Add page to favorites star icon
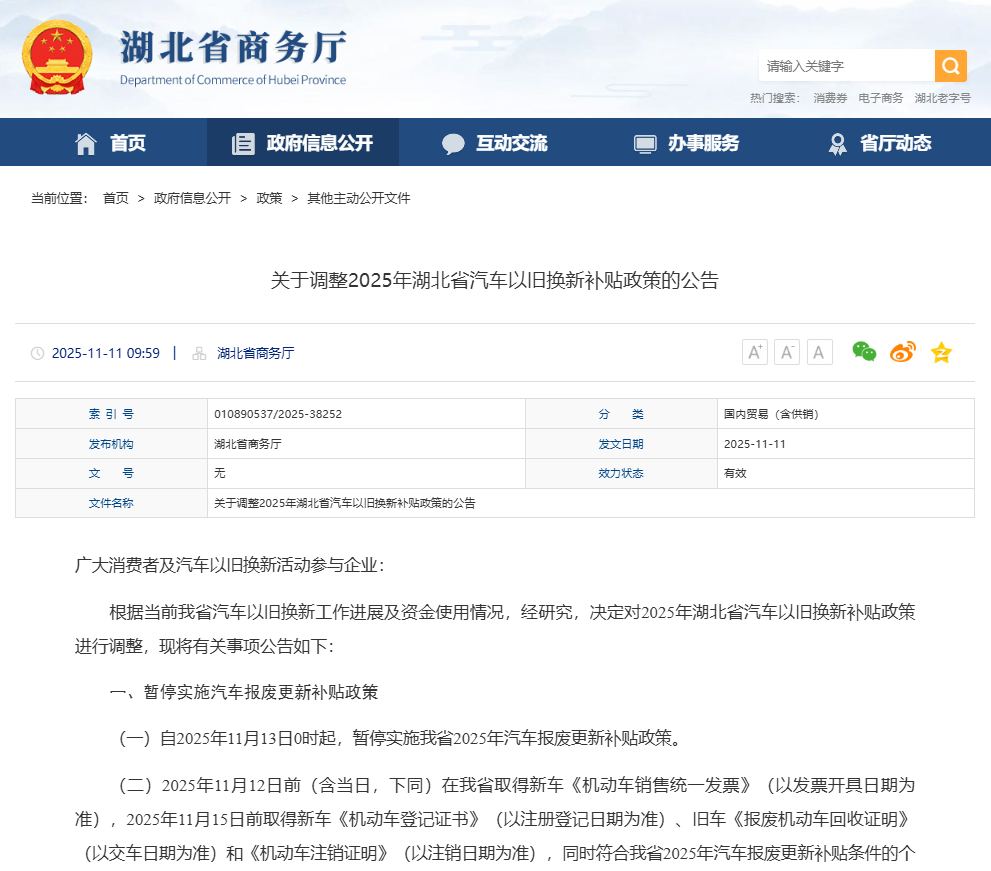Viewport: 991px width, 871px height. [x=941, y=352]
